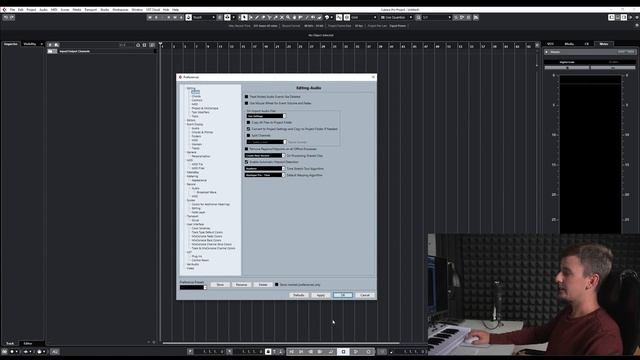The height and width of the screenshot is (360, 640).
Task: Open On Processing Shared Clips dropdown
Action: pyautogui.click(x=264, y=156)
